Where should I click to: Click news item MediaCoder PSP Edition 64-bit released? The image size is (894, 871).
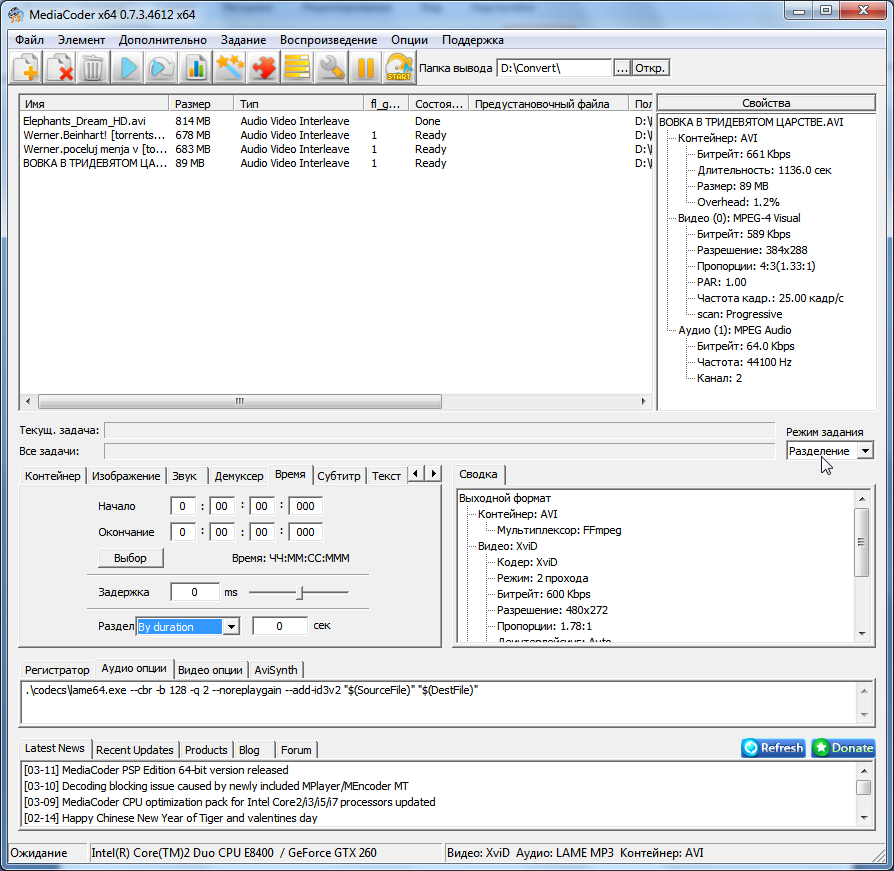(156, 770)
